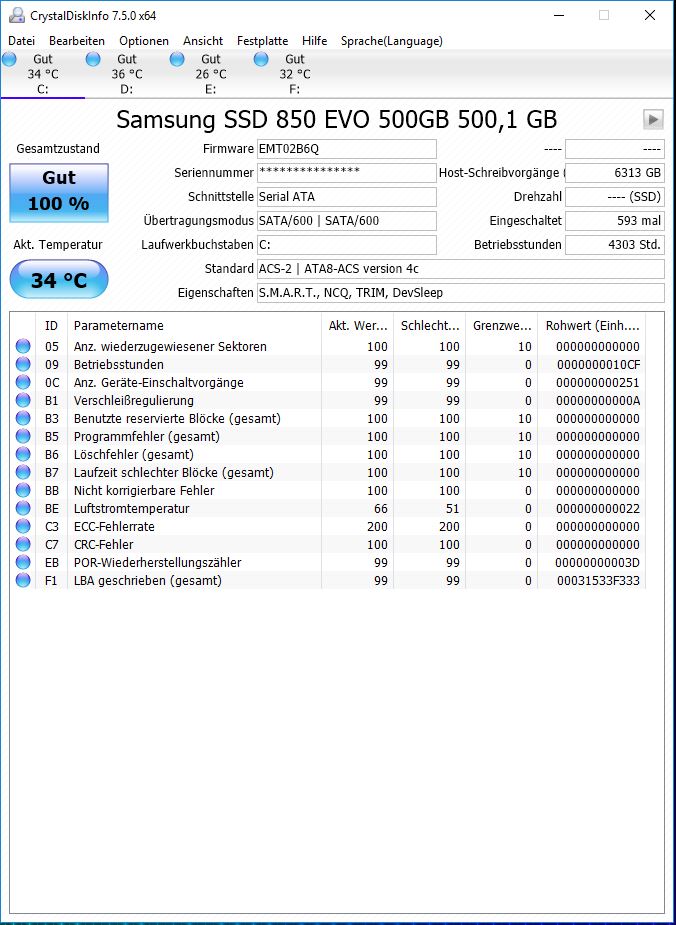Click the Akt. Wer... column header
Screen dimensions: 676x925
pos(357,326)
